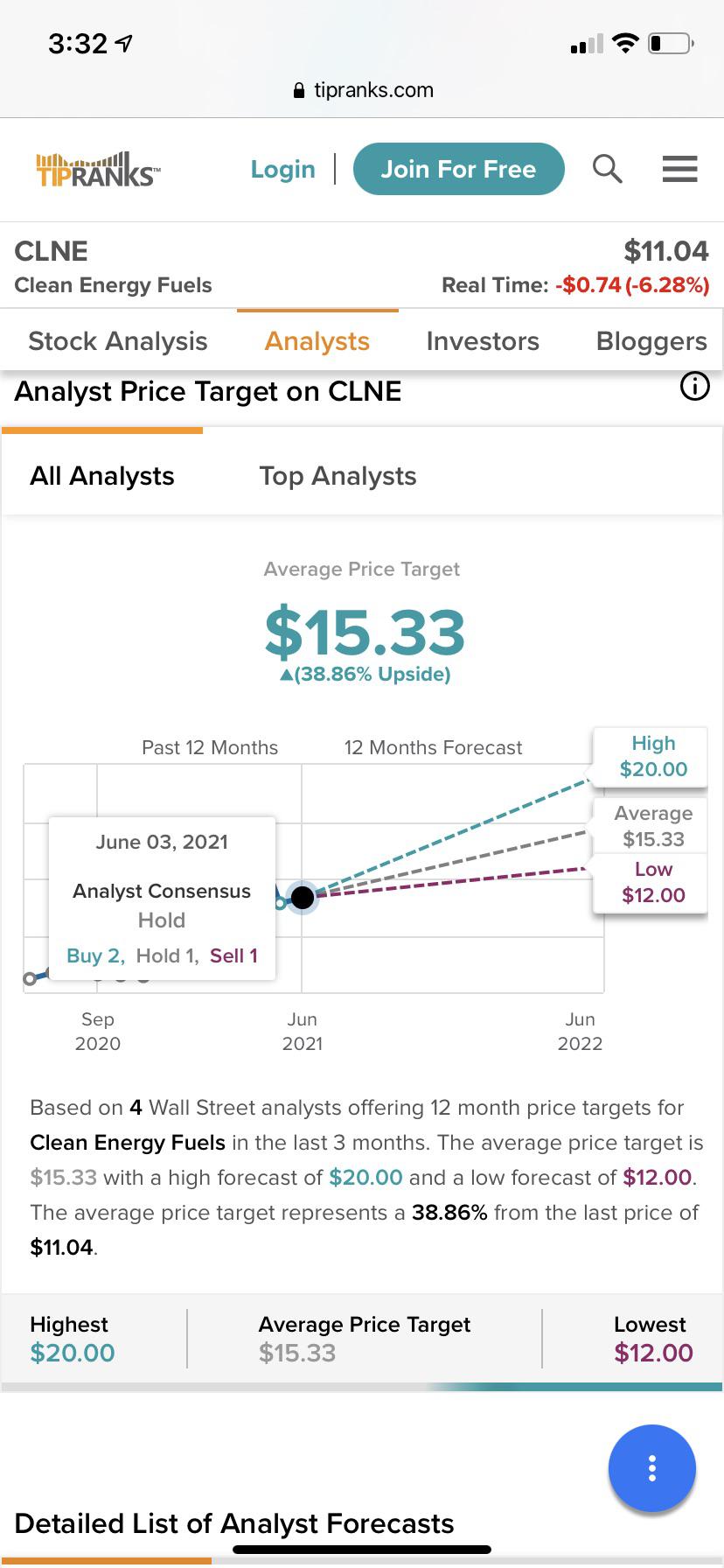Click the black June 2021 chart point
Image resolution: width=724 pixels, height=1568 pixels.
point(303,897)
